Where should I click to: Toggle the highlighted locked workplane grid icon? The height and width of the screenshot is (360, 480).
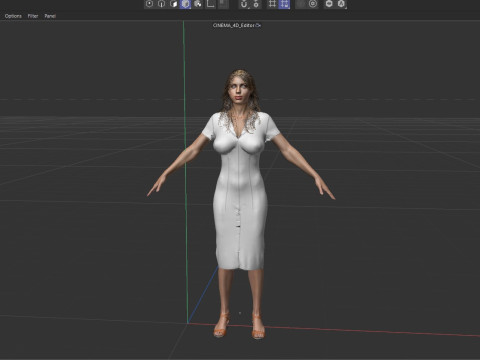[284, 4]
